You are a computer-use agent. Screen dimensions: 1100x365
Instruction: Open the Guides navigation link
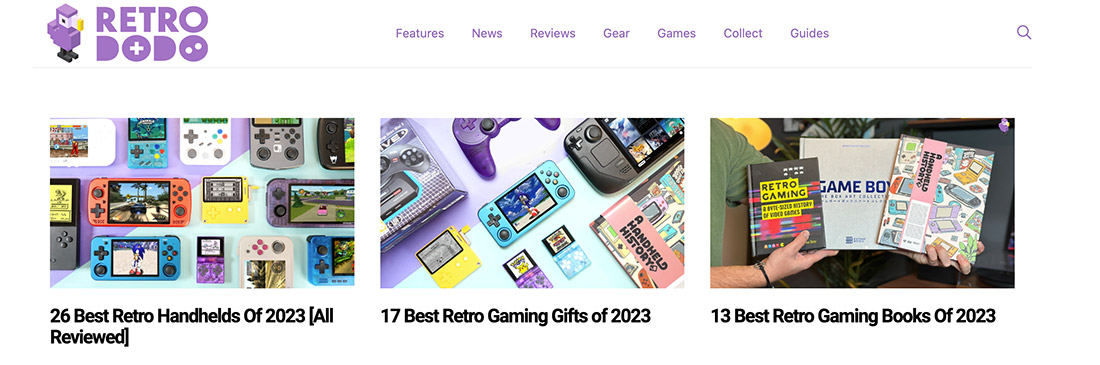(x=809, y=33)
